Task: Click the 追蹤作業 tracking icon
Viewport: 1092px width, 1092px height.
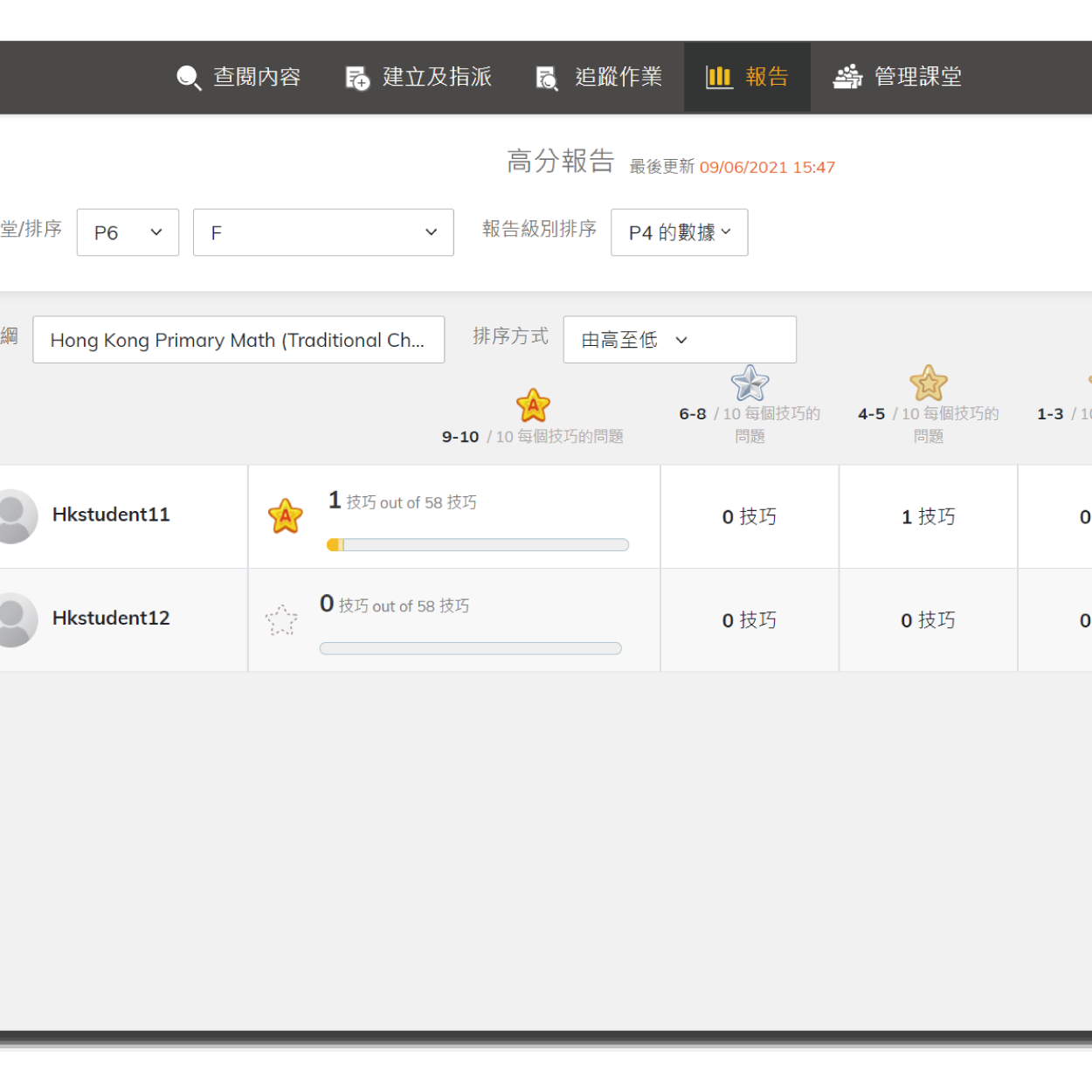Action: click(547, 78)
